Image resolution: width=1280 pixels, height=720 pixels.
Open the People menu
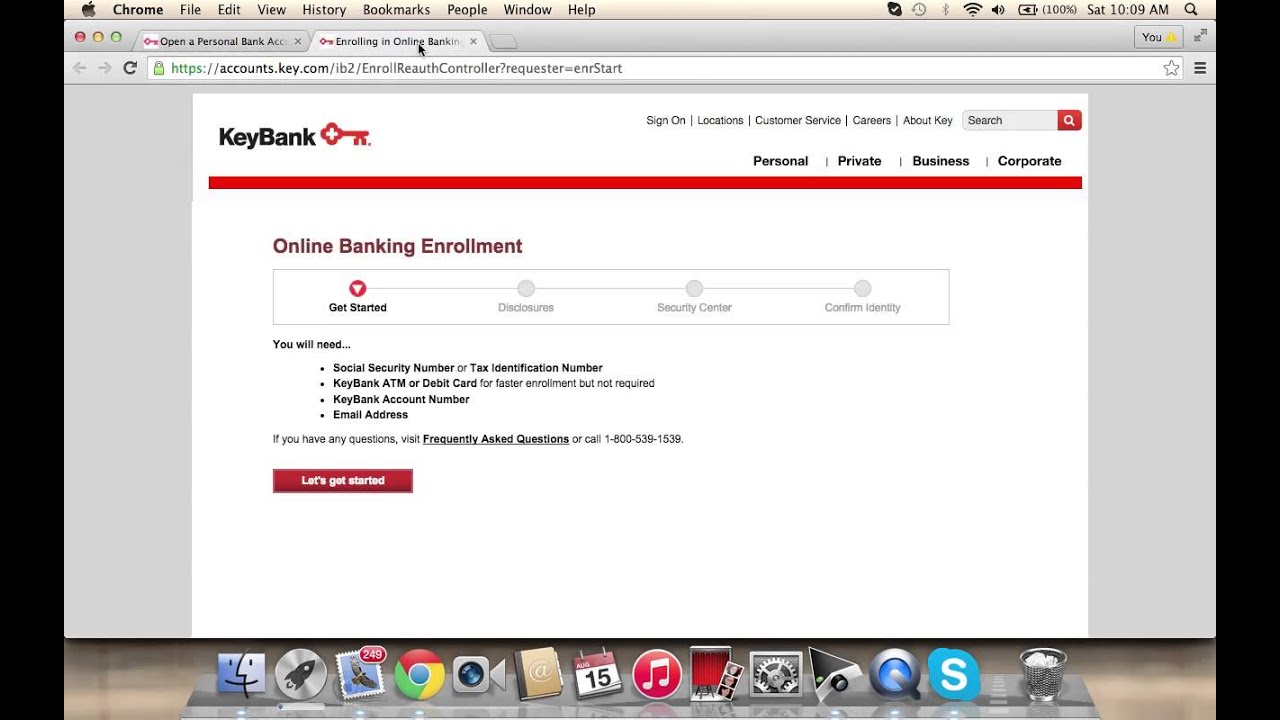click(467, 9)
